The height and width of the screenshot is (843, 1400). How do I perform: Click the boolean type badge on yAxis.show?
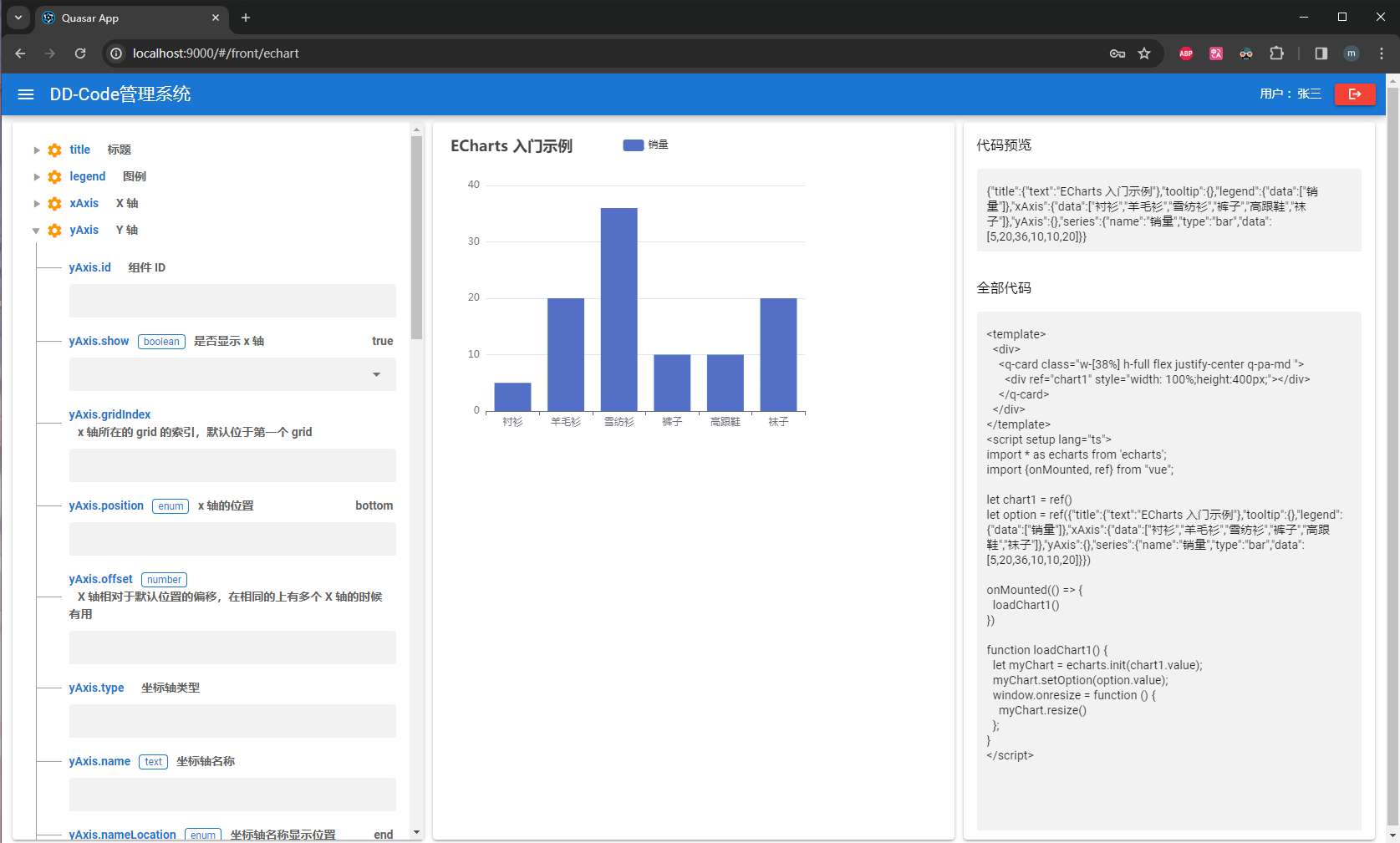click(161, 342)
